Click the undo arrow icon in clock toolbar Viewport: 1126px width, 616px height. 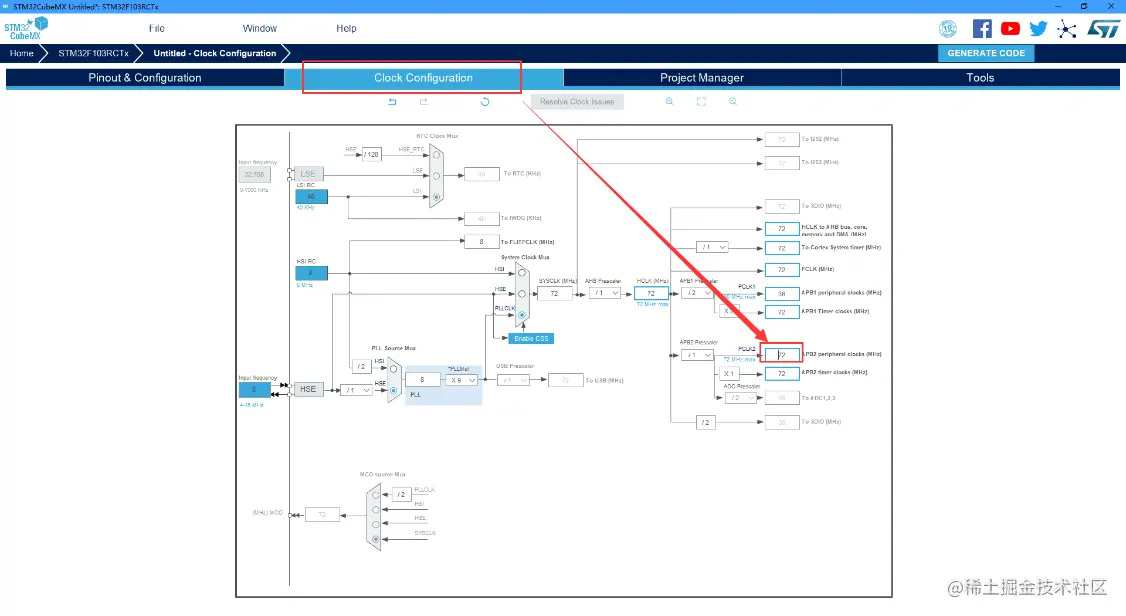[x=392, y=102]
